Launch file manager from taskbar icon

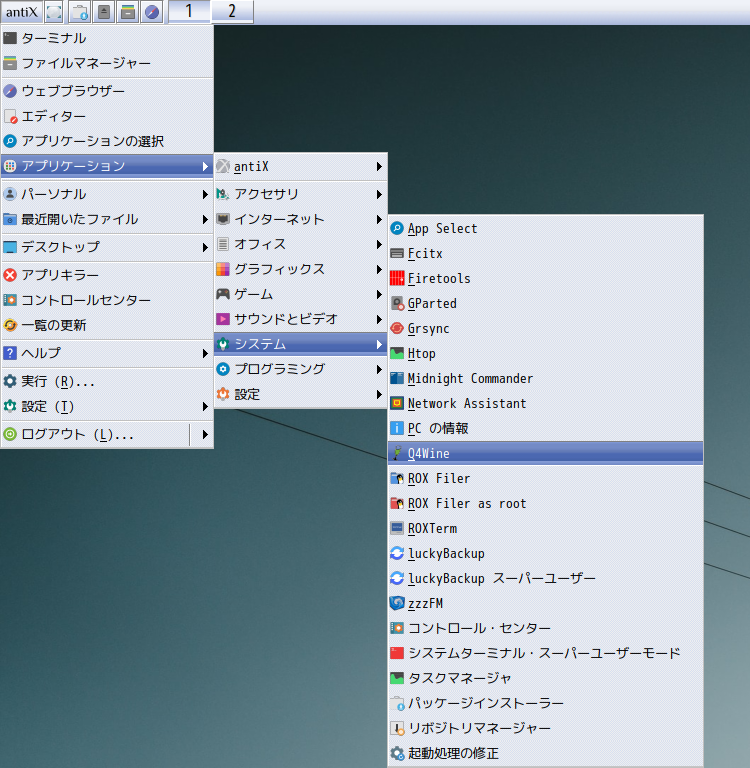[x=128, y=12]
